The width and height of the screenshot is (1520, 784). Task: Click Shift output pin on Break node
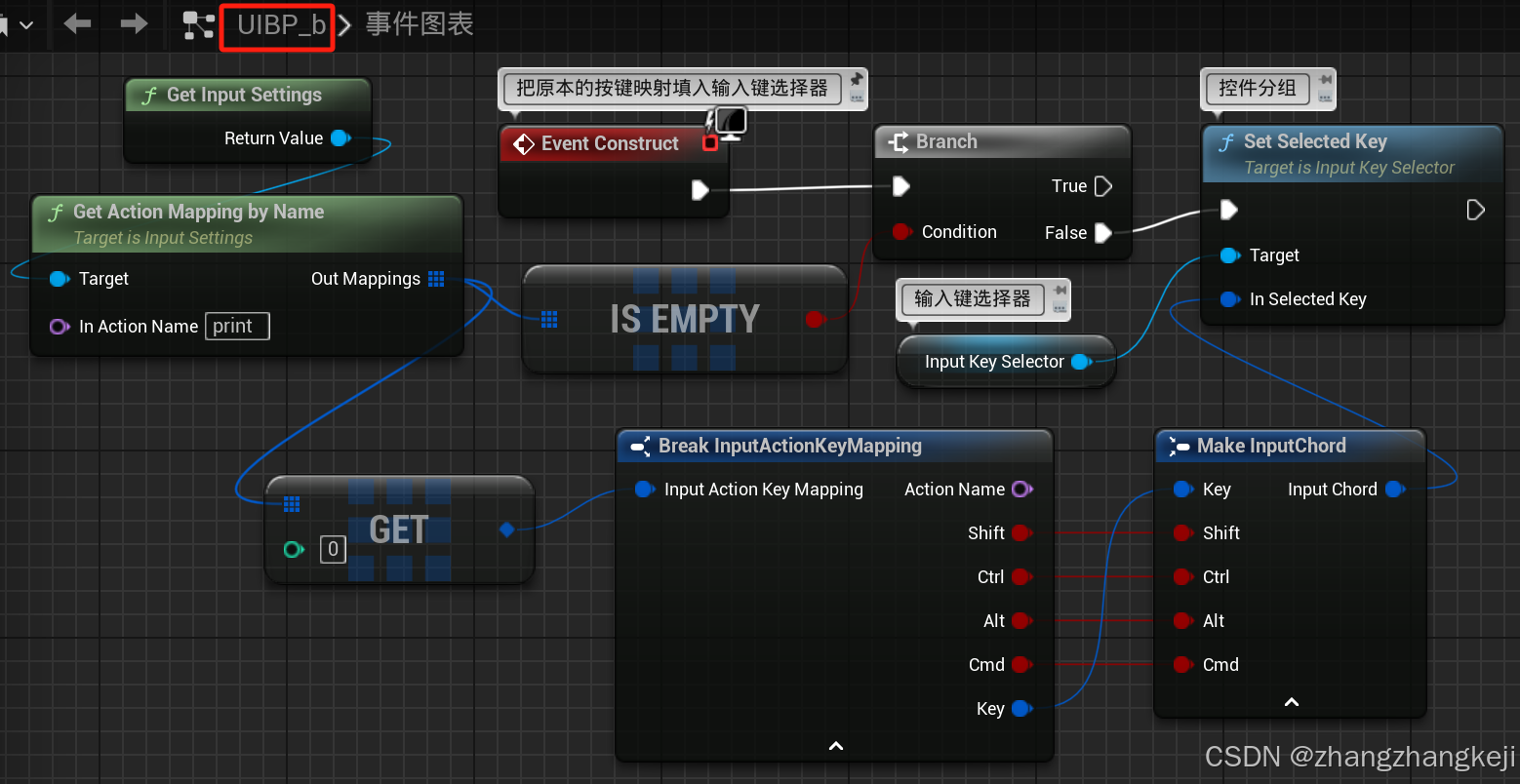pos(1022,533)
